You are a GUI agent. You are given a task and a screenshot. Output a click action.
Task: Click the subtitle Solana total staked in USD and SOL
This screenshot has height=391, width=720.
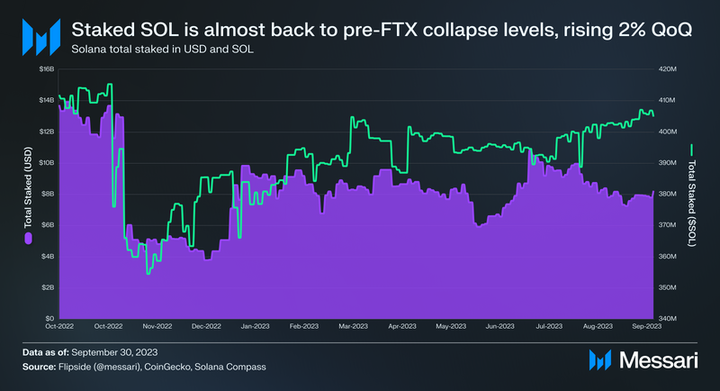click(x=162, y=49)
